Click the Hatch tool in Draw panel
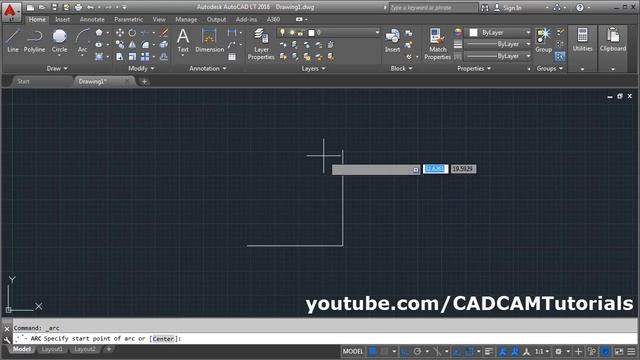640x360 pixels. 99,57
